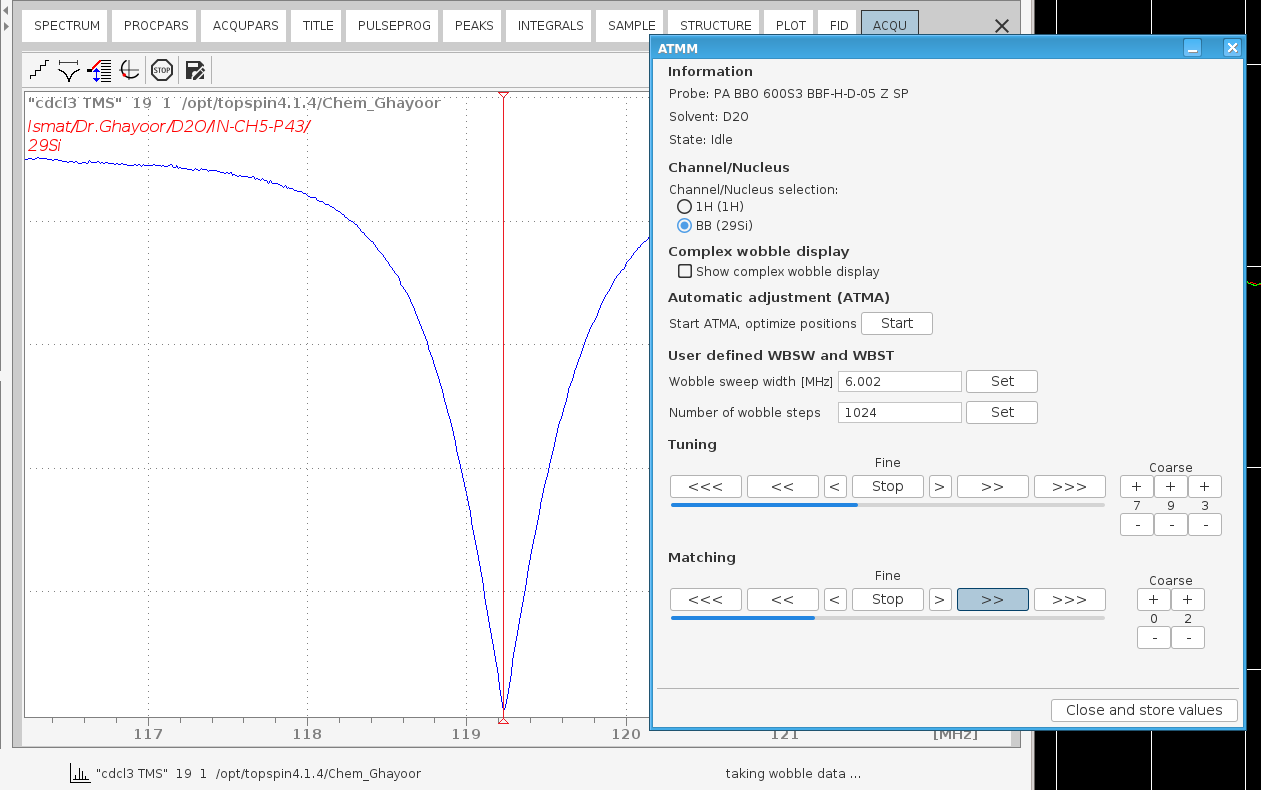The image size is (1261, 790).
Task: Click the staircase wobble steps toolbar icon
Action: 39,70
